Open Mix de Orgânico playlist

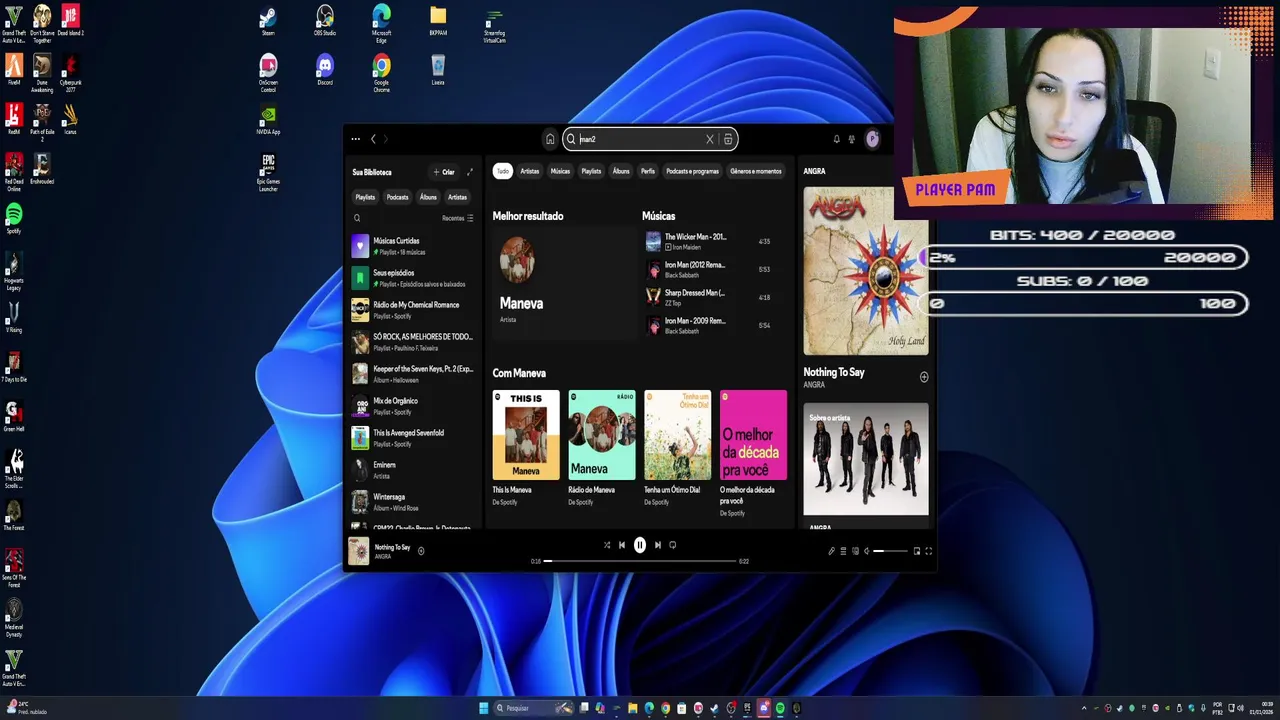pyautogui.click(x=412, y=406)
